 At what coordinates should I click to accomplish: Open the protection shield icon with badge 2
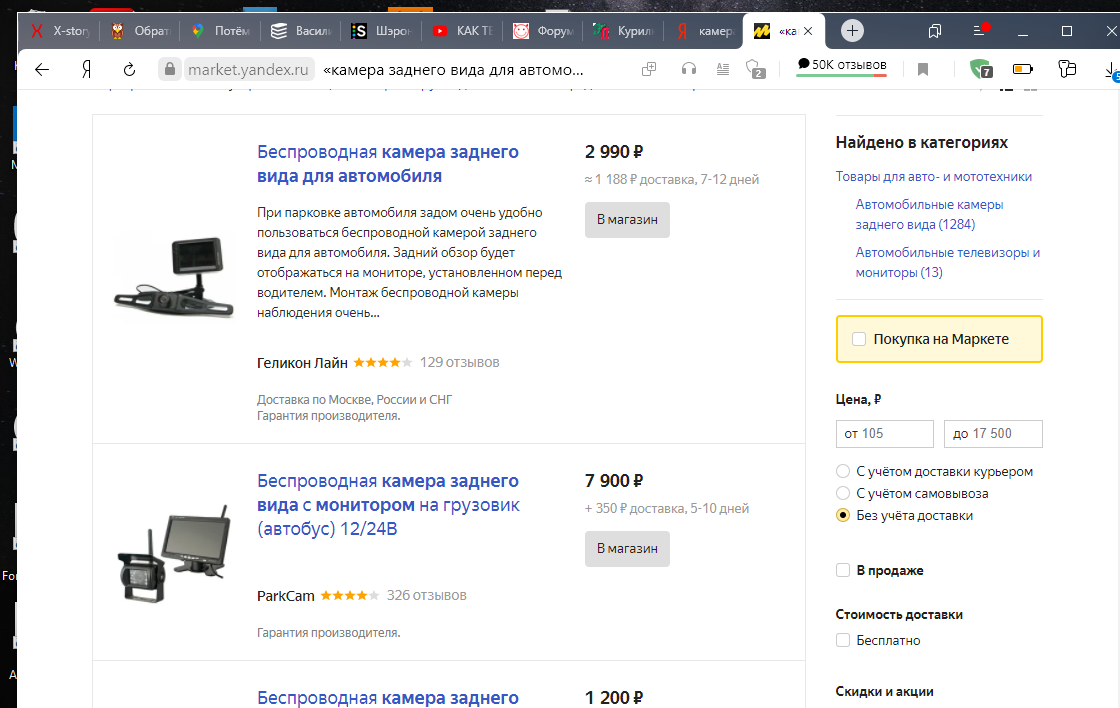(756, 69)
